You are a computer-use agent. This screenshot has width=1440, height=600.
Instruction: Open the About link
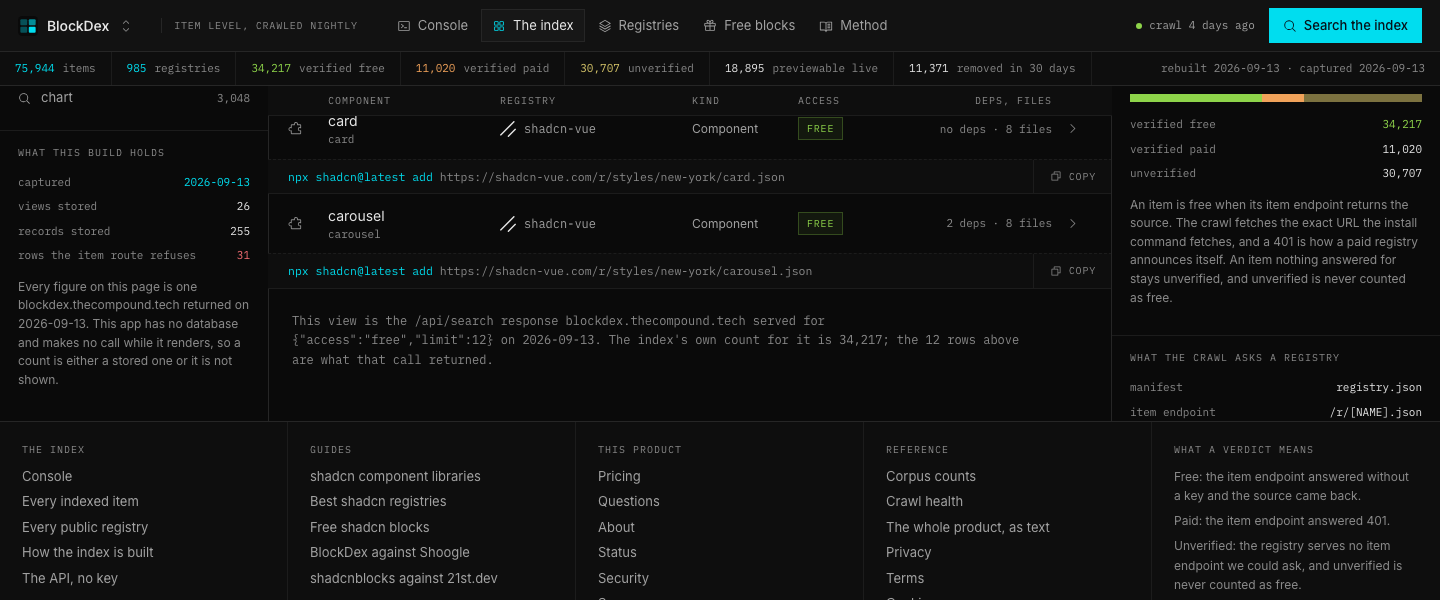pos(616,528)
